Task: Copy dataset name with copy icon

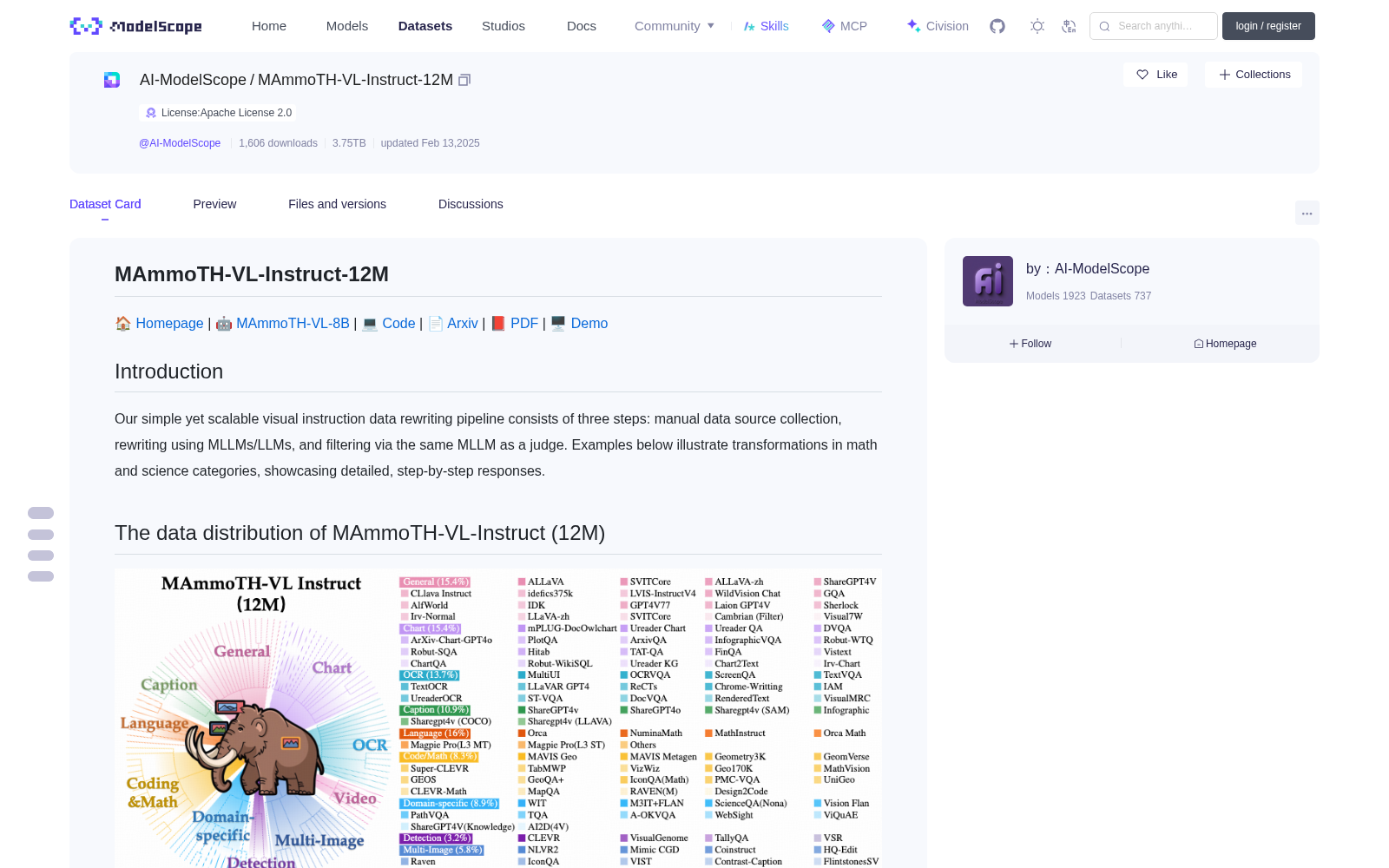Action: click(464, 80)
